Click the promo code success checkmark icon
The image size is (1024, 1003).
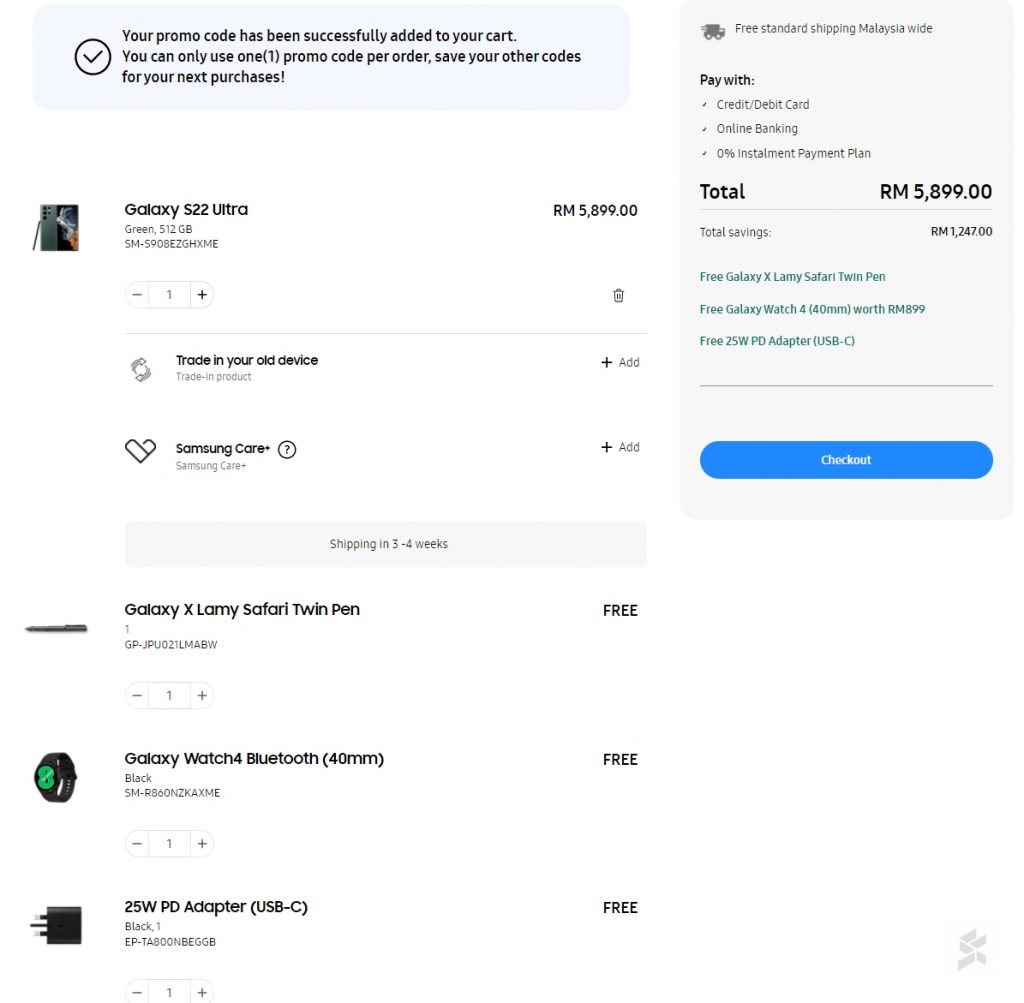(x=93, y=58)
